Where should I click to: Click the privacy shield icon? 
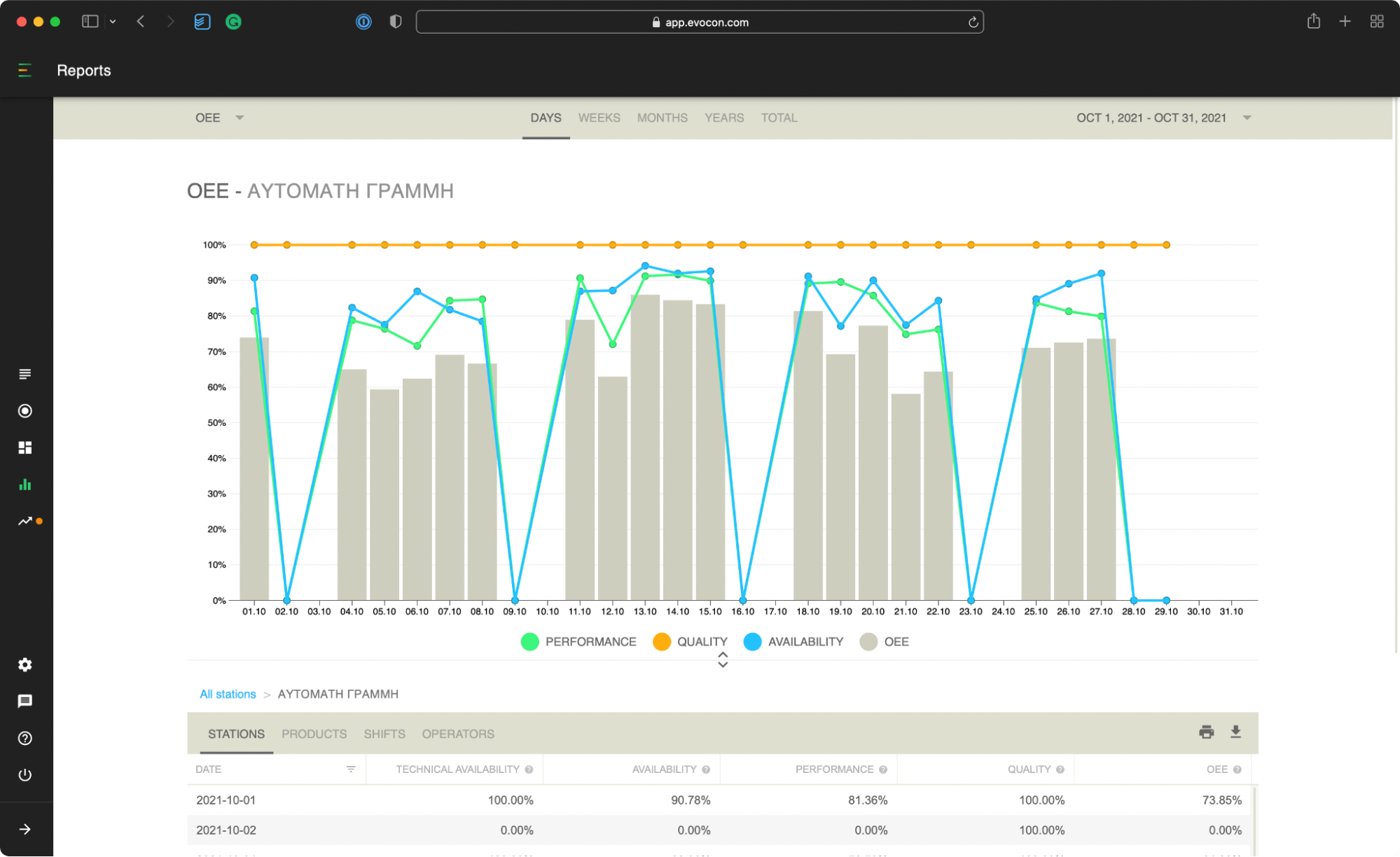tap(396, 22)
